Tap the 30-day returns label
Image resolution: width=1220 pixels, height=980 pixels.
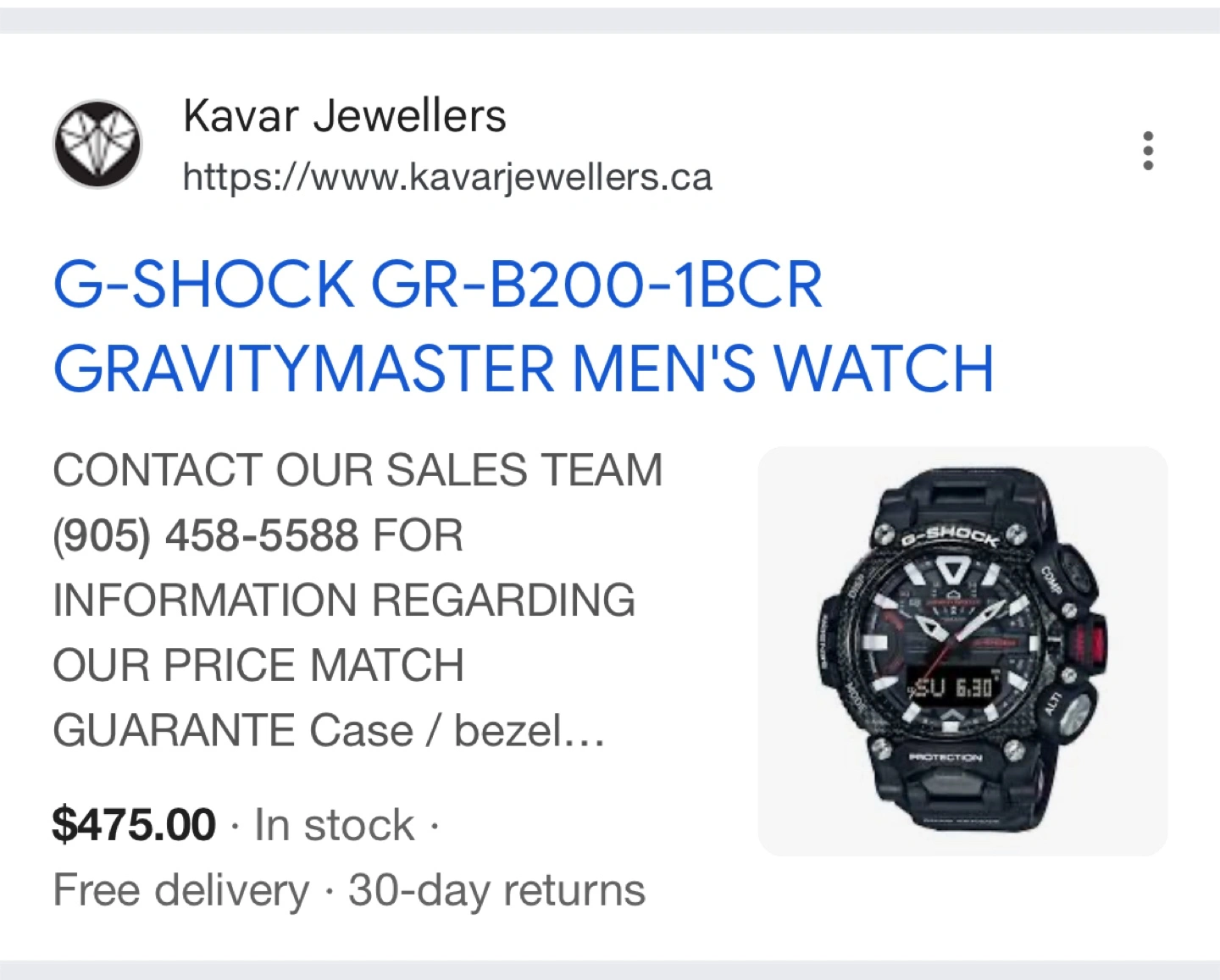(x=496, y=890)
